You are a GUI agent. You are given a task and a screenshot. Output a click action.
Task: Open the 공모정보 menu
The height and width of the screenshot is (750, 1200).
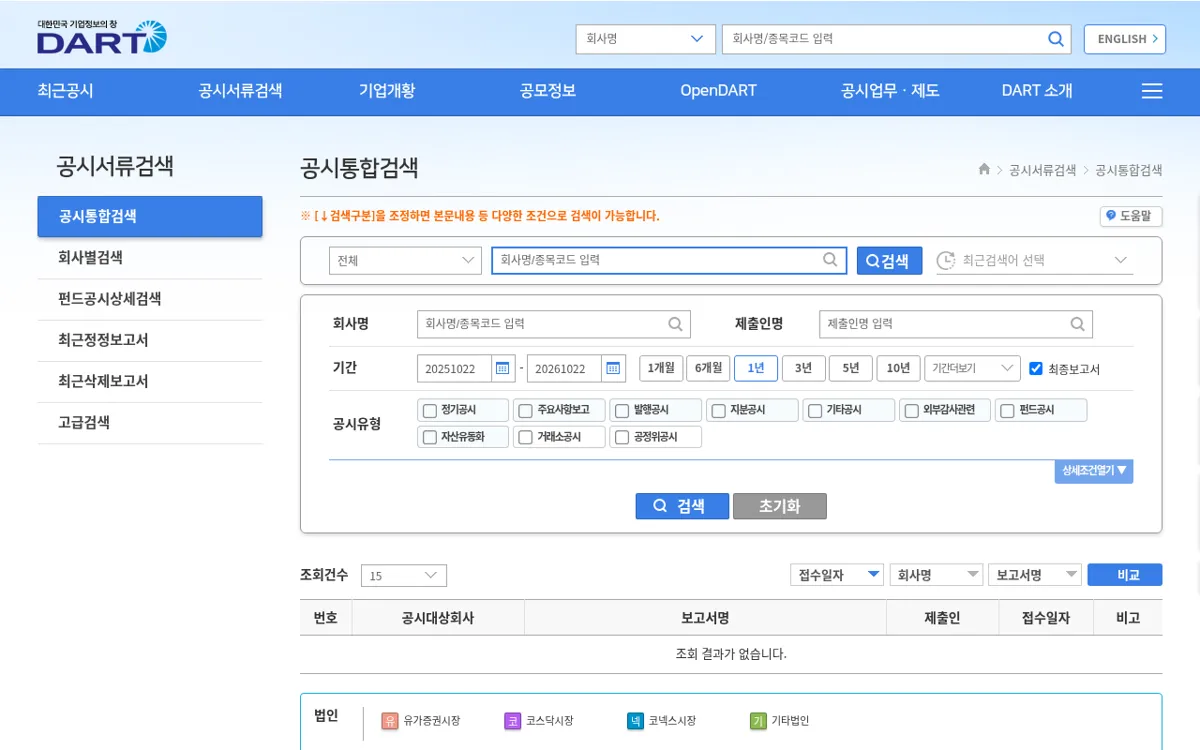pos(548,91)
